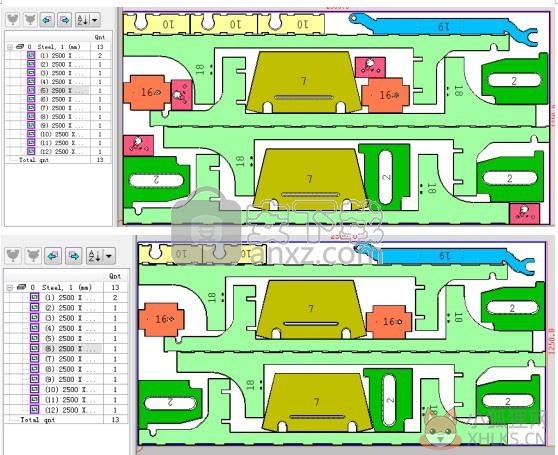Click the A-Z sort icon in the upper toolbar

pos(83,20)
